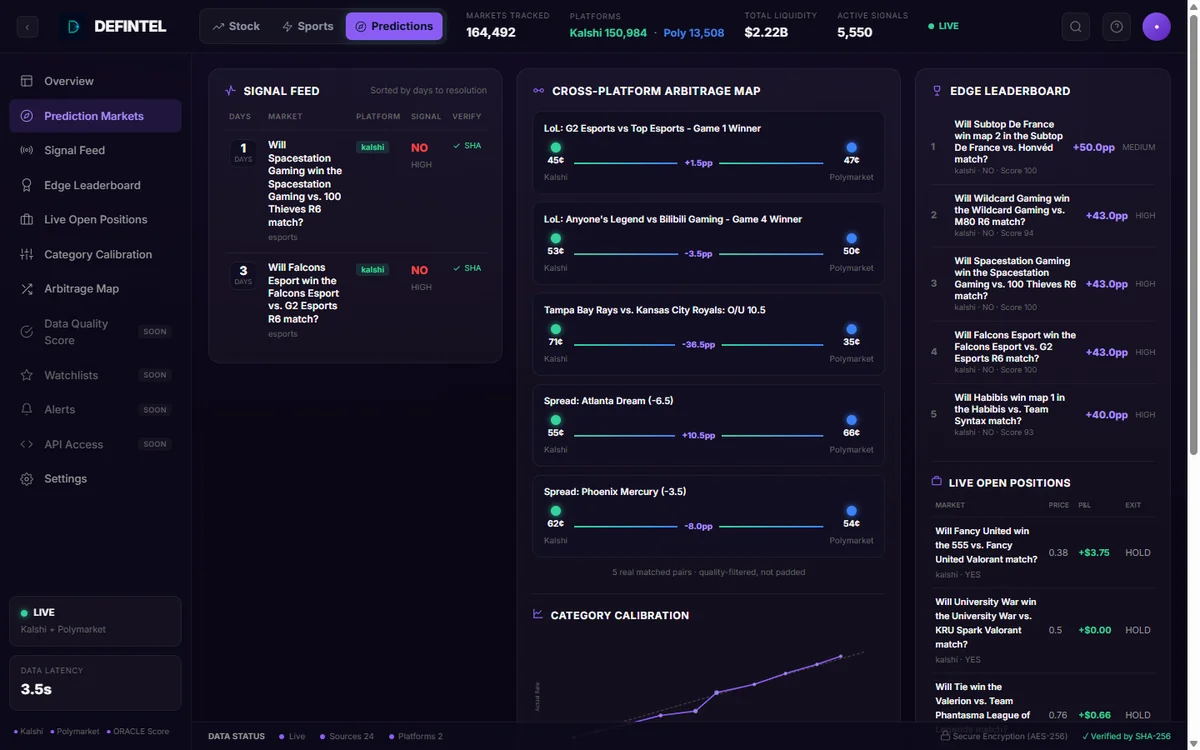Screen dimensions: 1200x750
Task: Click the Verified by SHA-256 footer label
Action: click(x=1126, y=736)
